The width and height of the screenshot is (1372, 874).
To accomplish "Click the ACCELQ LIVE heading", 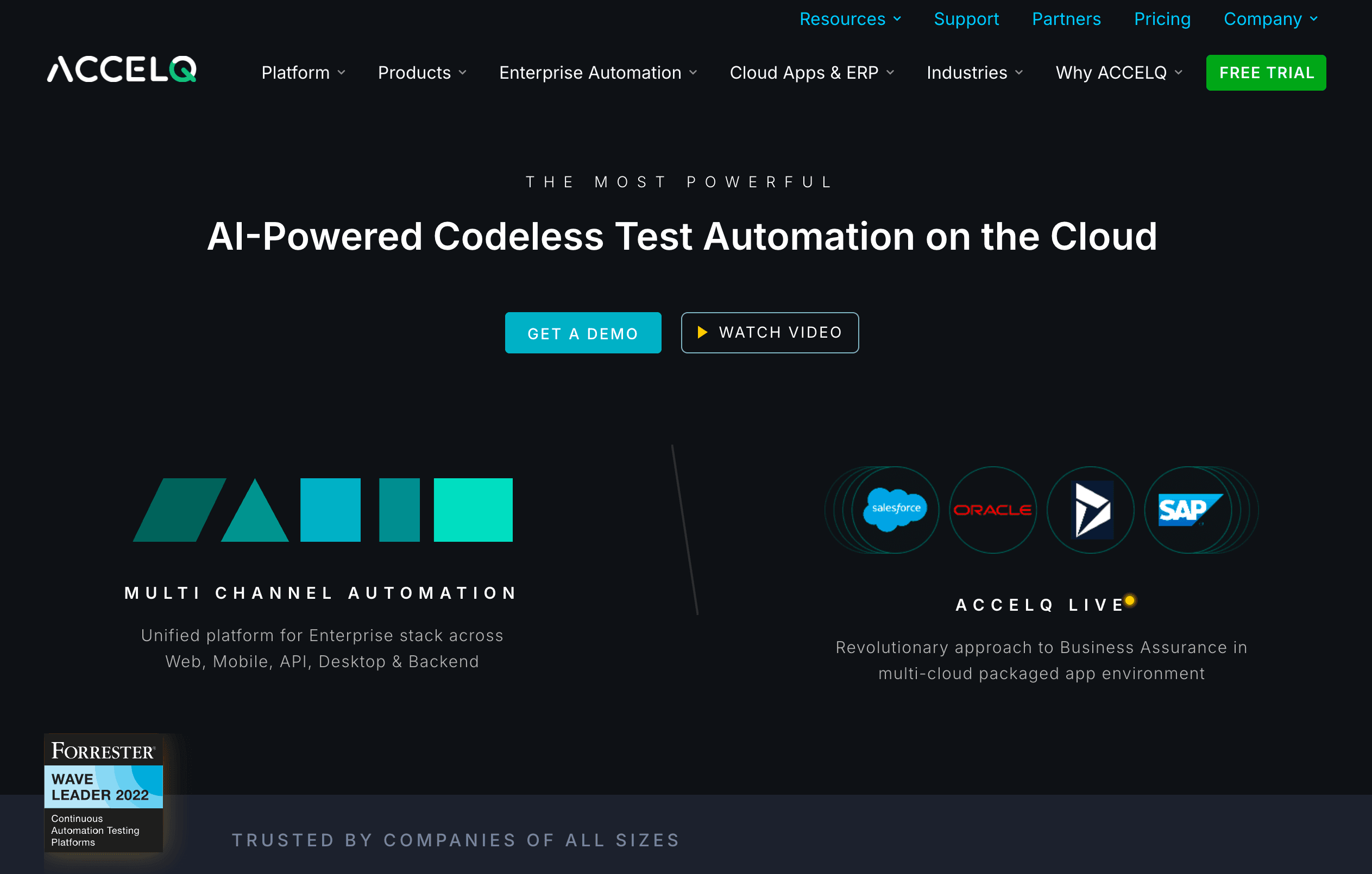I will 1040,605.
